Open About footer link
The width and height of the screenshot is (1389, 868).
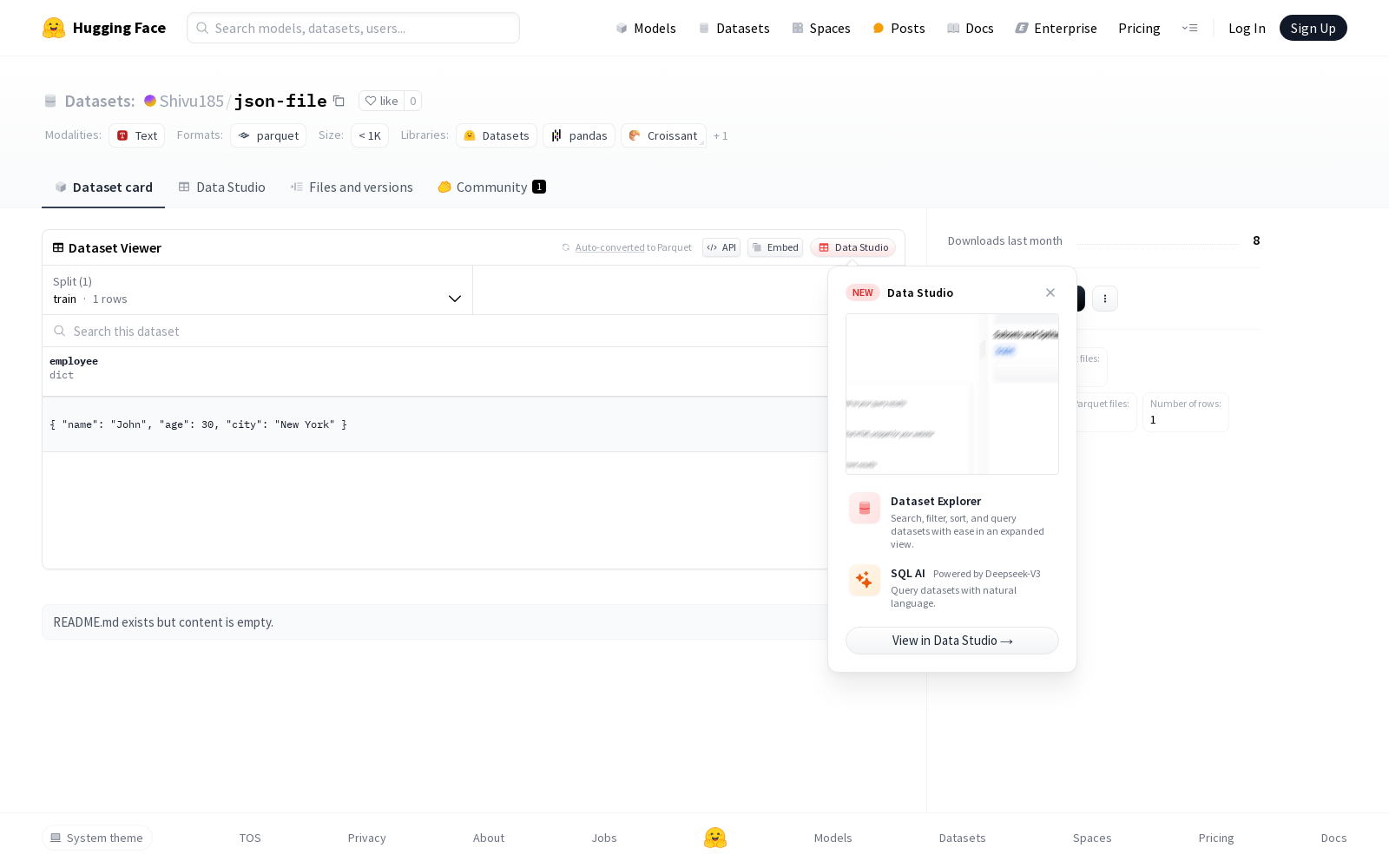[x=489, y=838]
